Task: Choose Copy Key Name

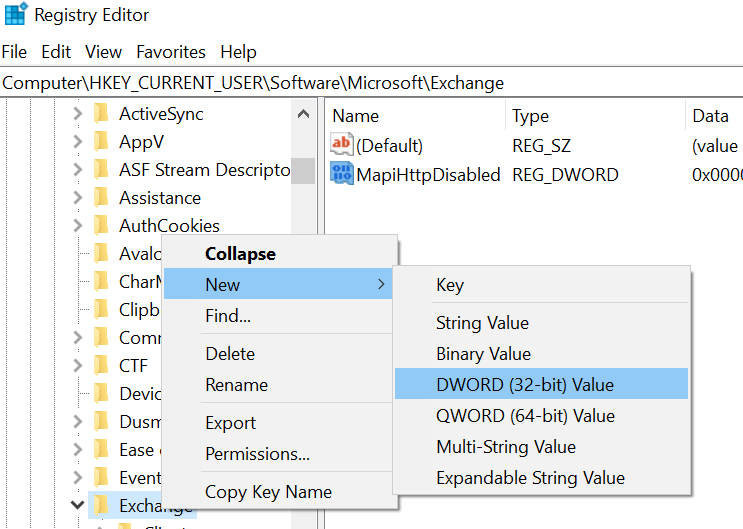Action: pos(278,492)
